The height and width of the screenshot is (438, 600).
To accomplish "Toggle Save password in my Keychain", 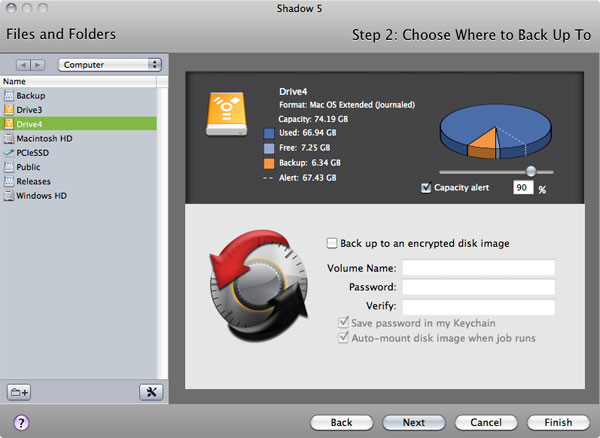I will click(343, 323).
